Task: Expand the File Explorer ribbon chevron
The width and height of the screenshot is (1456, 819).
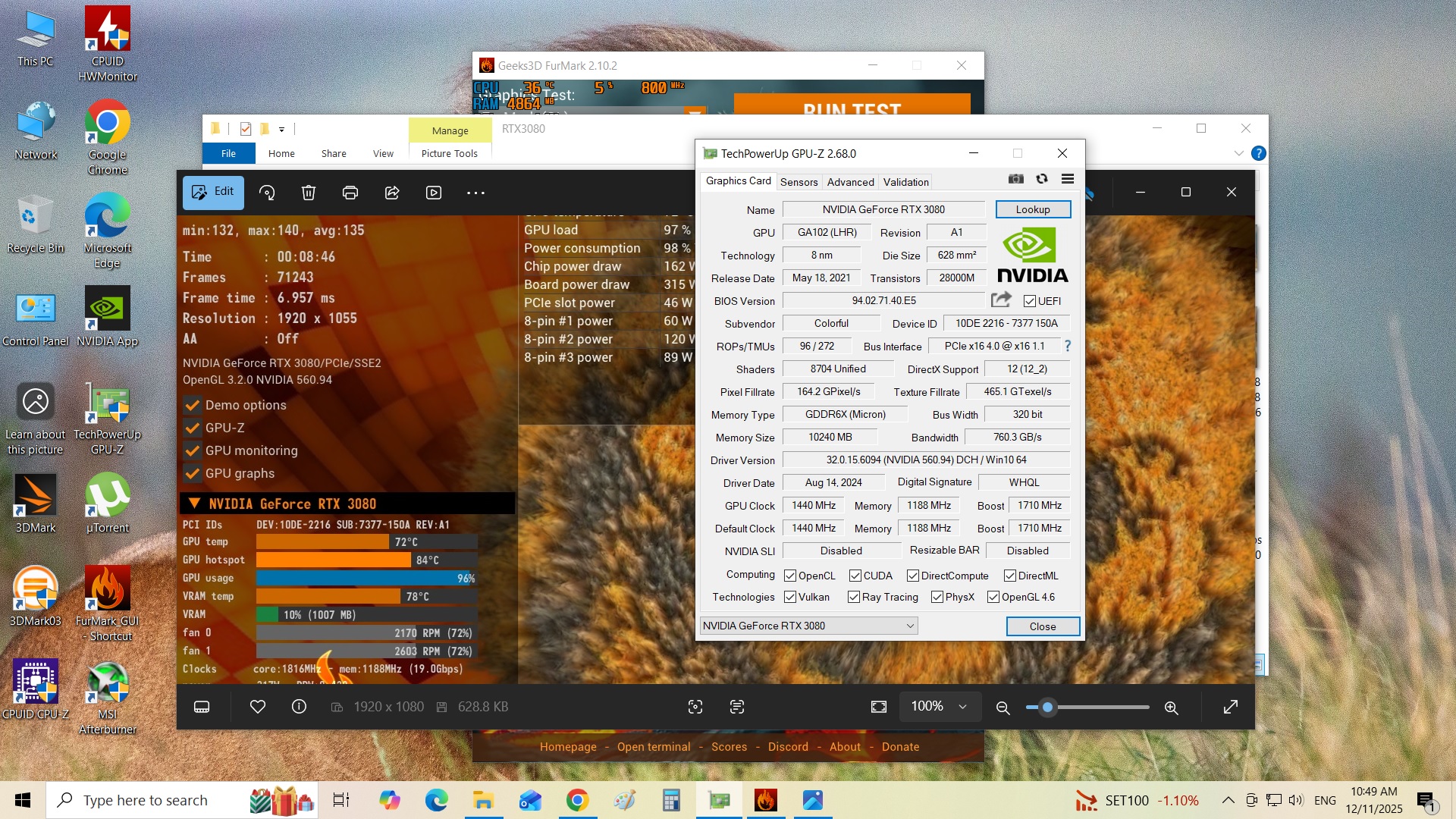Action: pos(1238,153)
